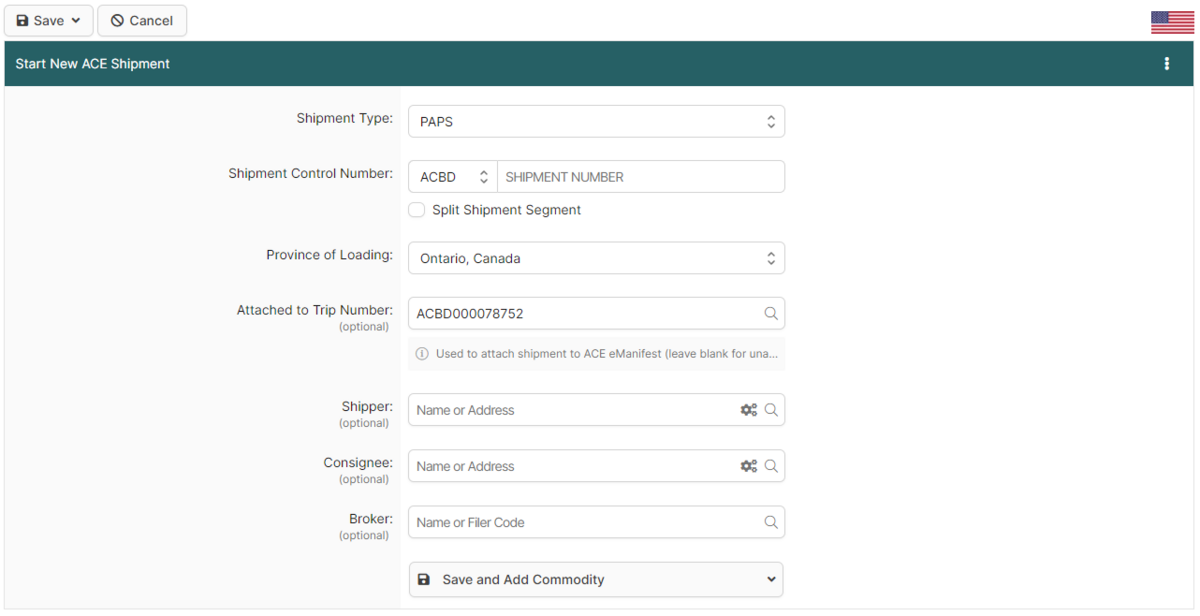Click the search icon in Consignee field
Image resolution: width=1200 pixels, height=616 pixels.
tap(771, 466)
